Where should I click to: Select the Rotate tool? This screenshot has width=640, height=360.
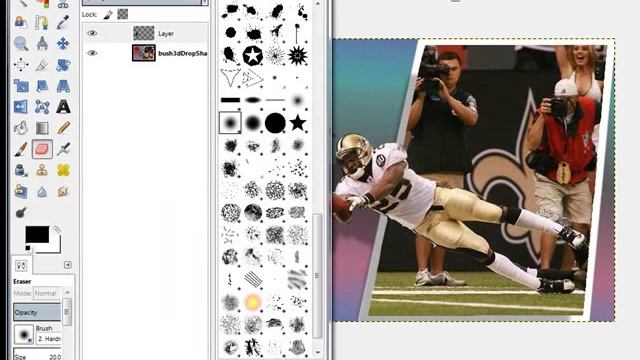[x=63, y=64]
